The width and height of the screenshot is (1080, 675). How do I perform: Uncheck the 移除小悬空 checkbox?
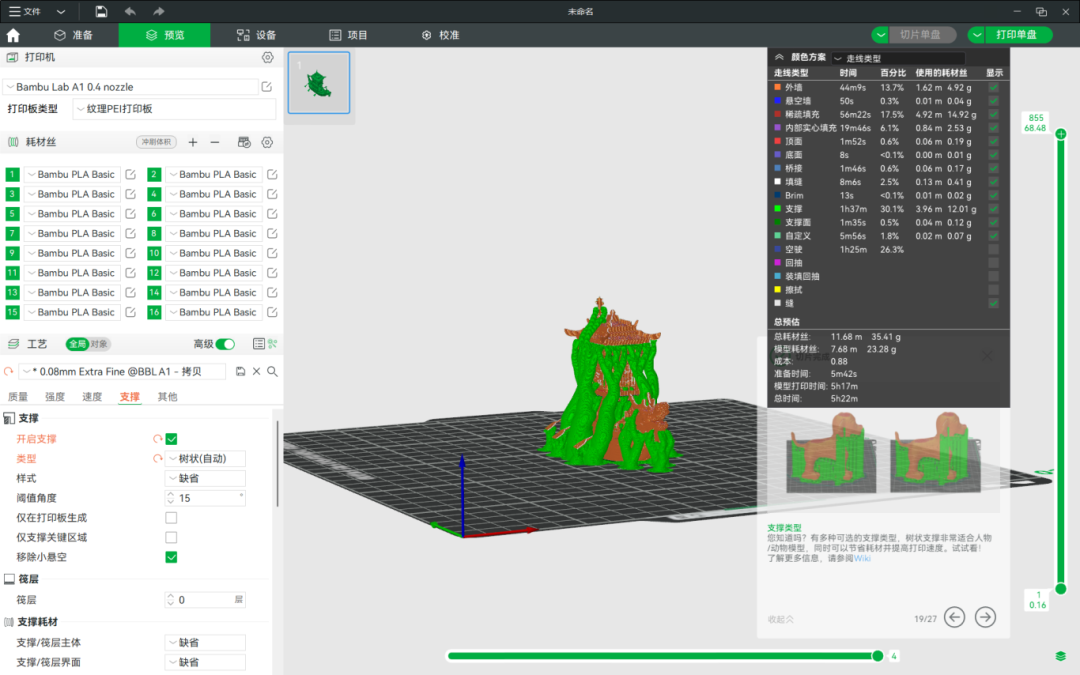(x=172, y=557)
